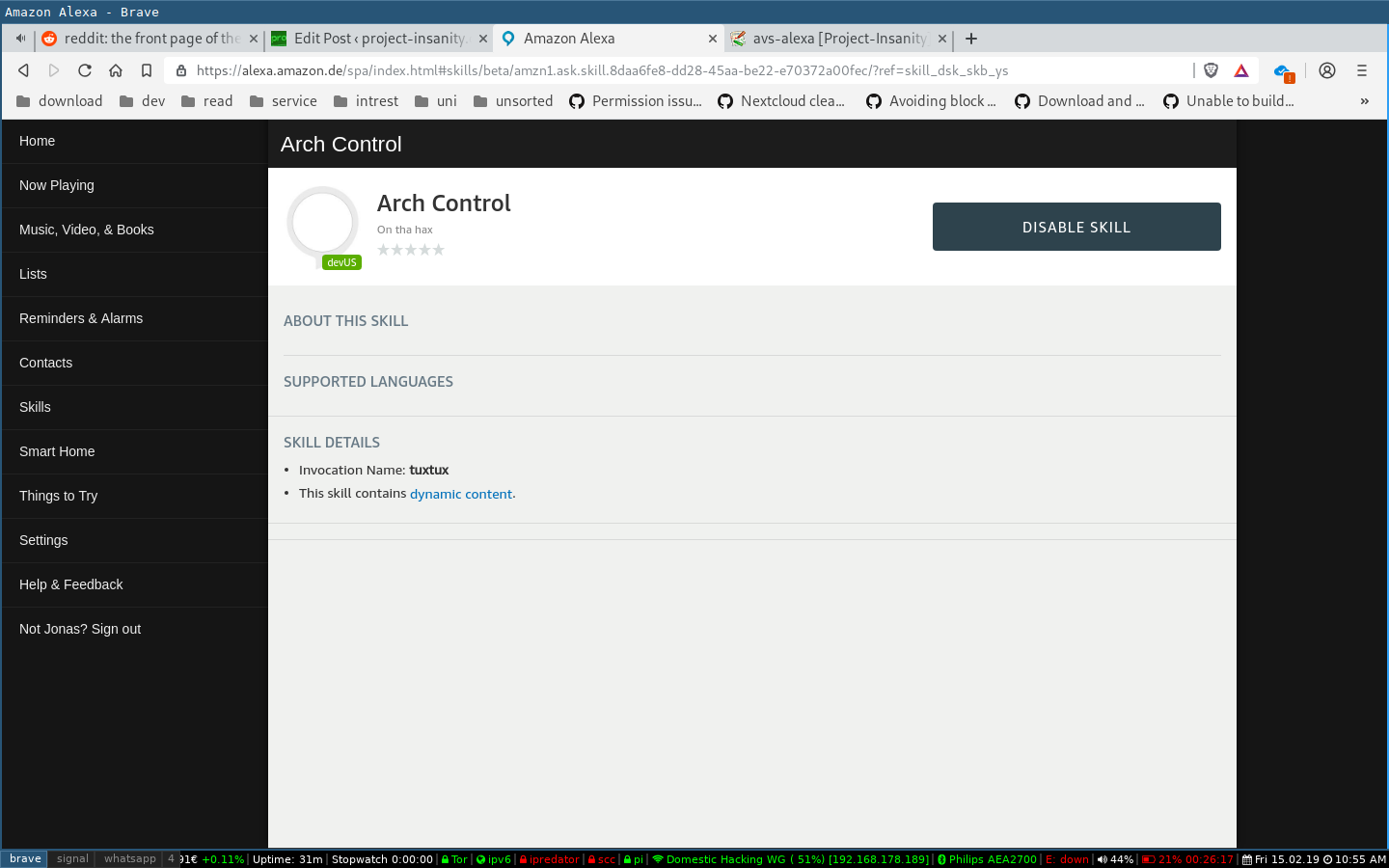Viewport: 1389px width, 868px height.
Task: Open Download and... GitHub bookmark
Action: pos(1079,101)
